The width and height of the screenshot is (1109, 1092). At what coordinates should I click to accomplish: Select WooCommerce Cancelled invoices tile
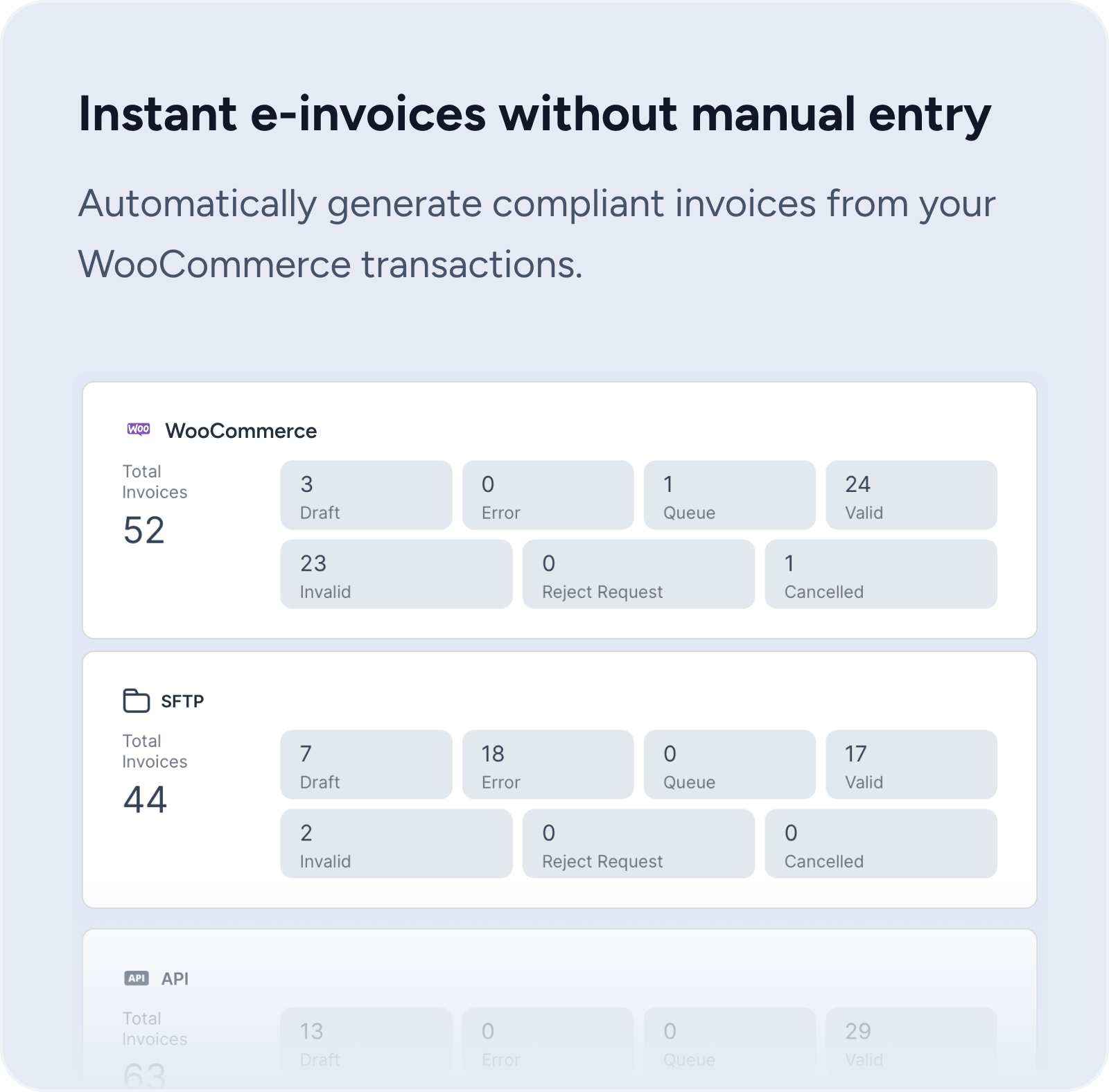(x=880, y=574)
